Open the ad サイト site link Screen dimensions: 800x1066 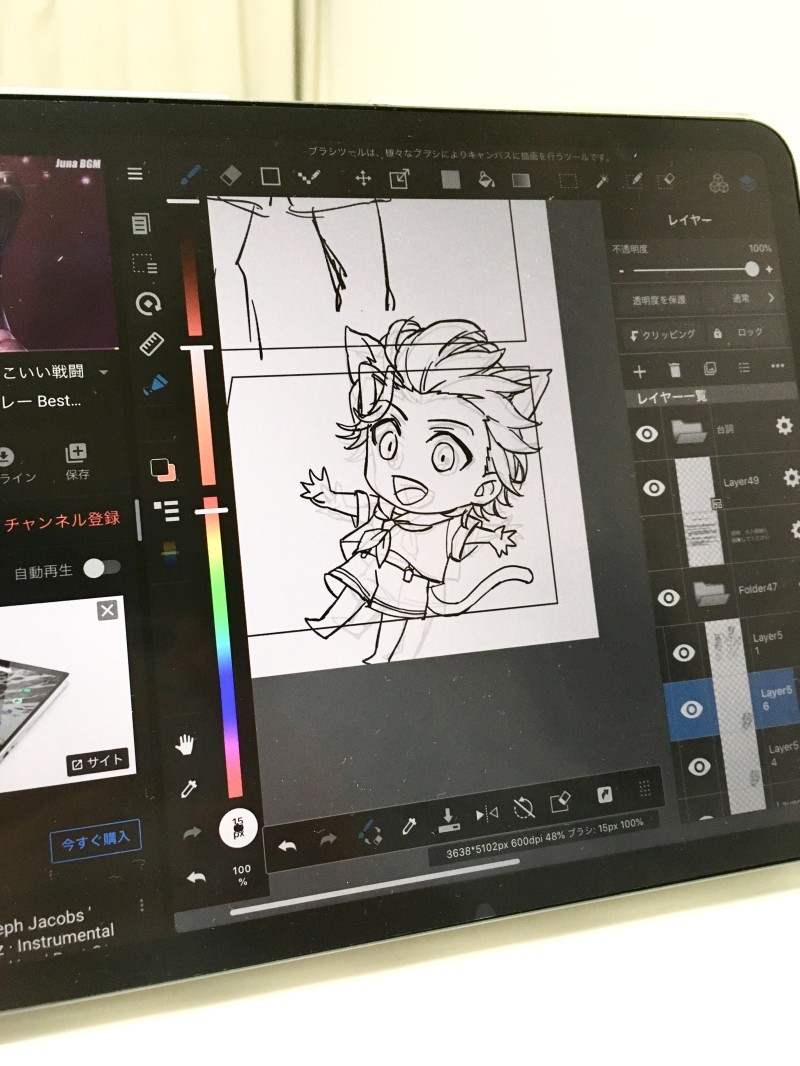tap(97, 762)
